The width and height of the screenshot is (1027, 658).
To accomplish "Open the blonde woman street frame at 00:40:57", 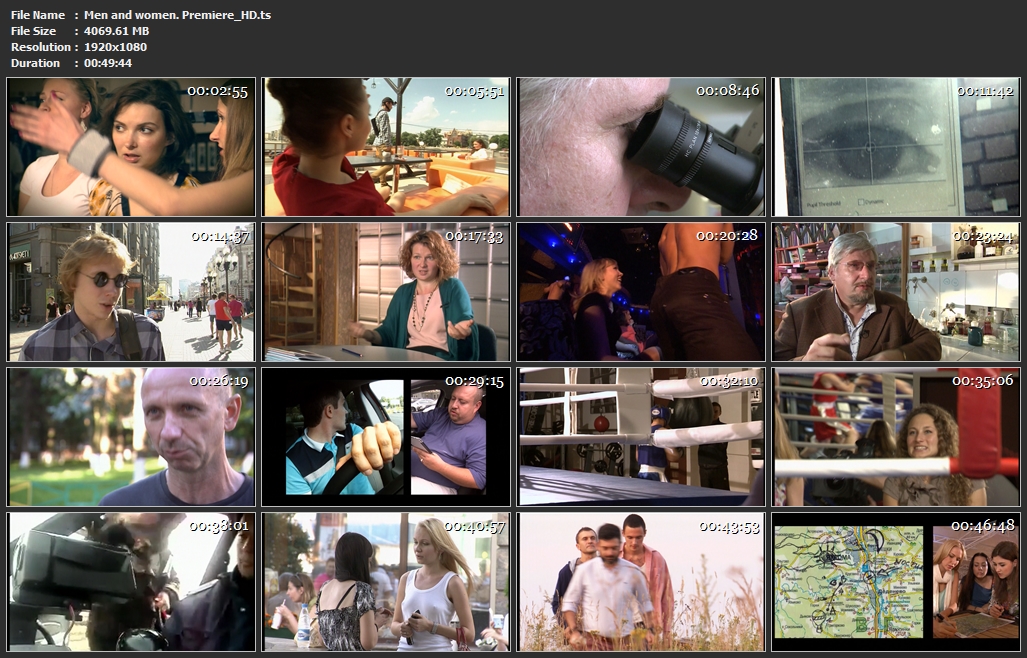I will click(386, 582).
